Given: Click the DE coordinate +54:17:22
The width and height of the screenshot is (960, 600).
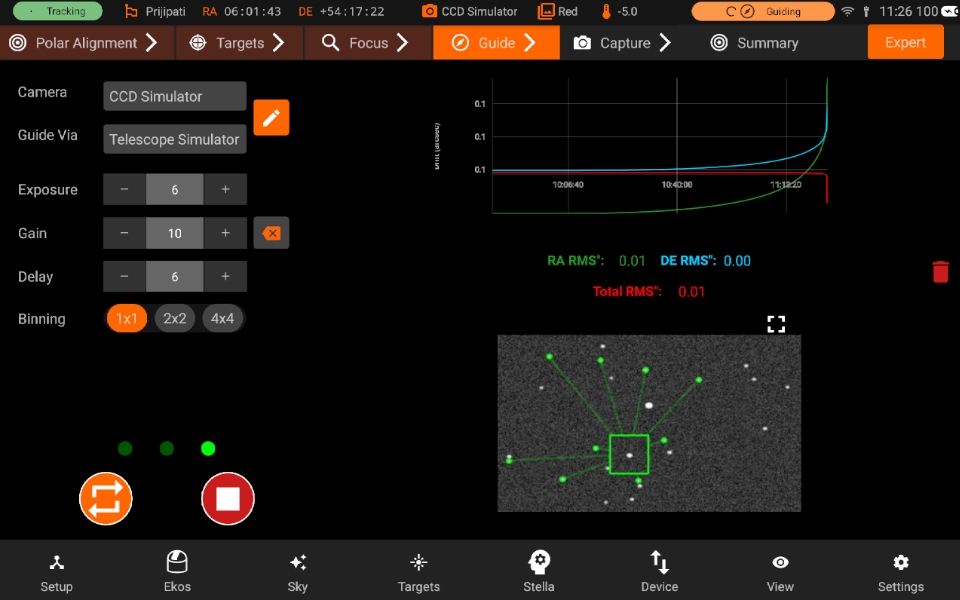Looking at the screenshot, I should click(x=352, y=11).
